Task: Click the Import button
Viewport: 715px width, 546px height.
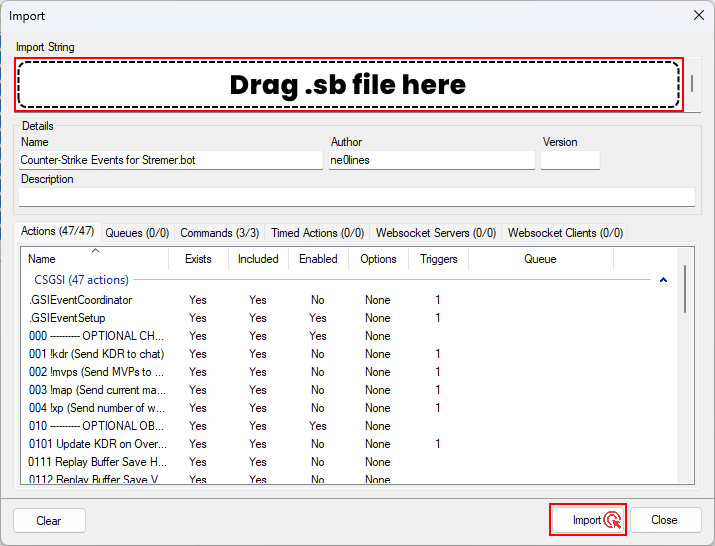Action: coord(587,520)
